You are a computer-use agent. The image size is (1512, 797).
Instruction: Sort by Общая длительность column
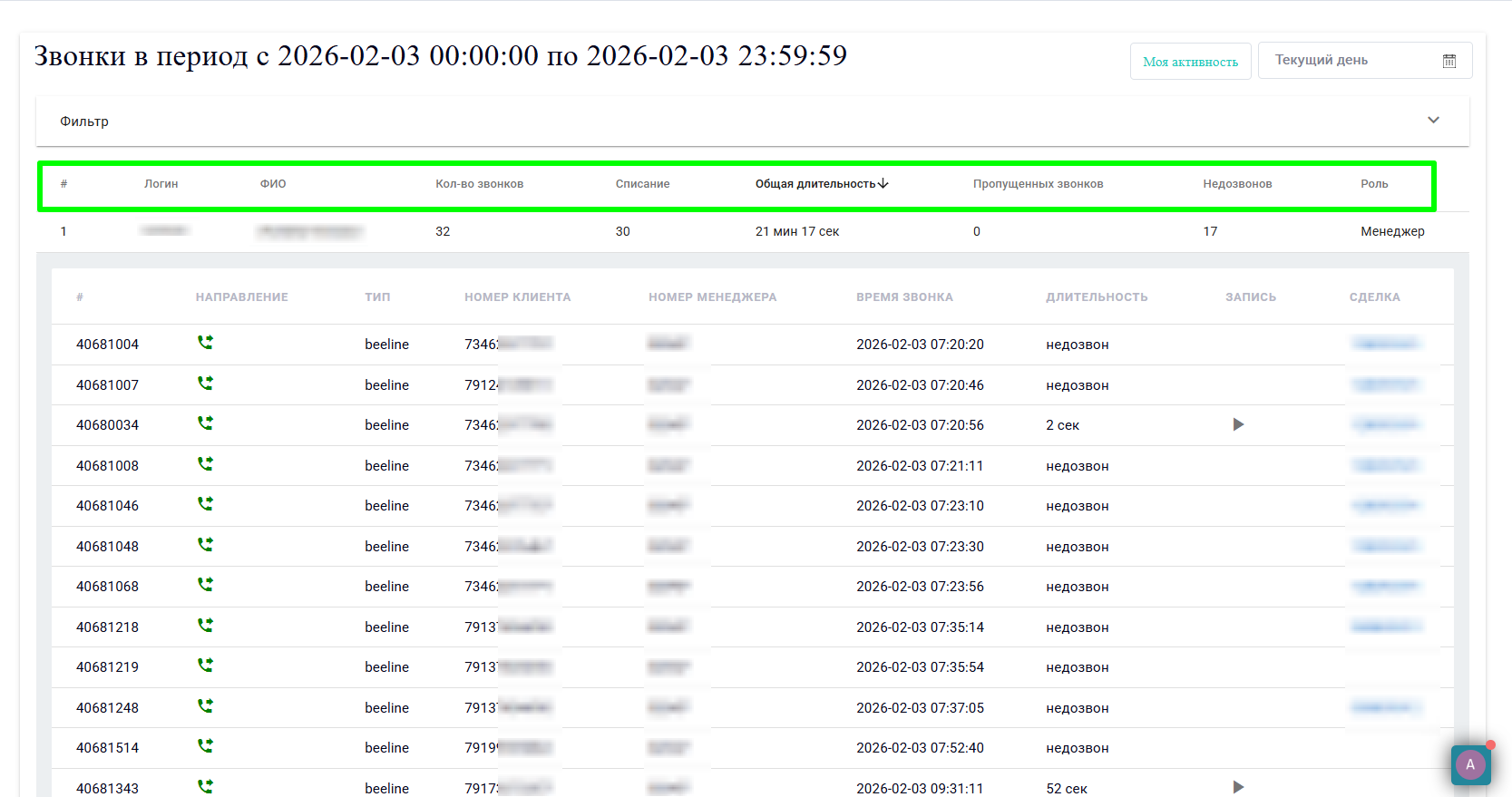(x=822, y=184)
